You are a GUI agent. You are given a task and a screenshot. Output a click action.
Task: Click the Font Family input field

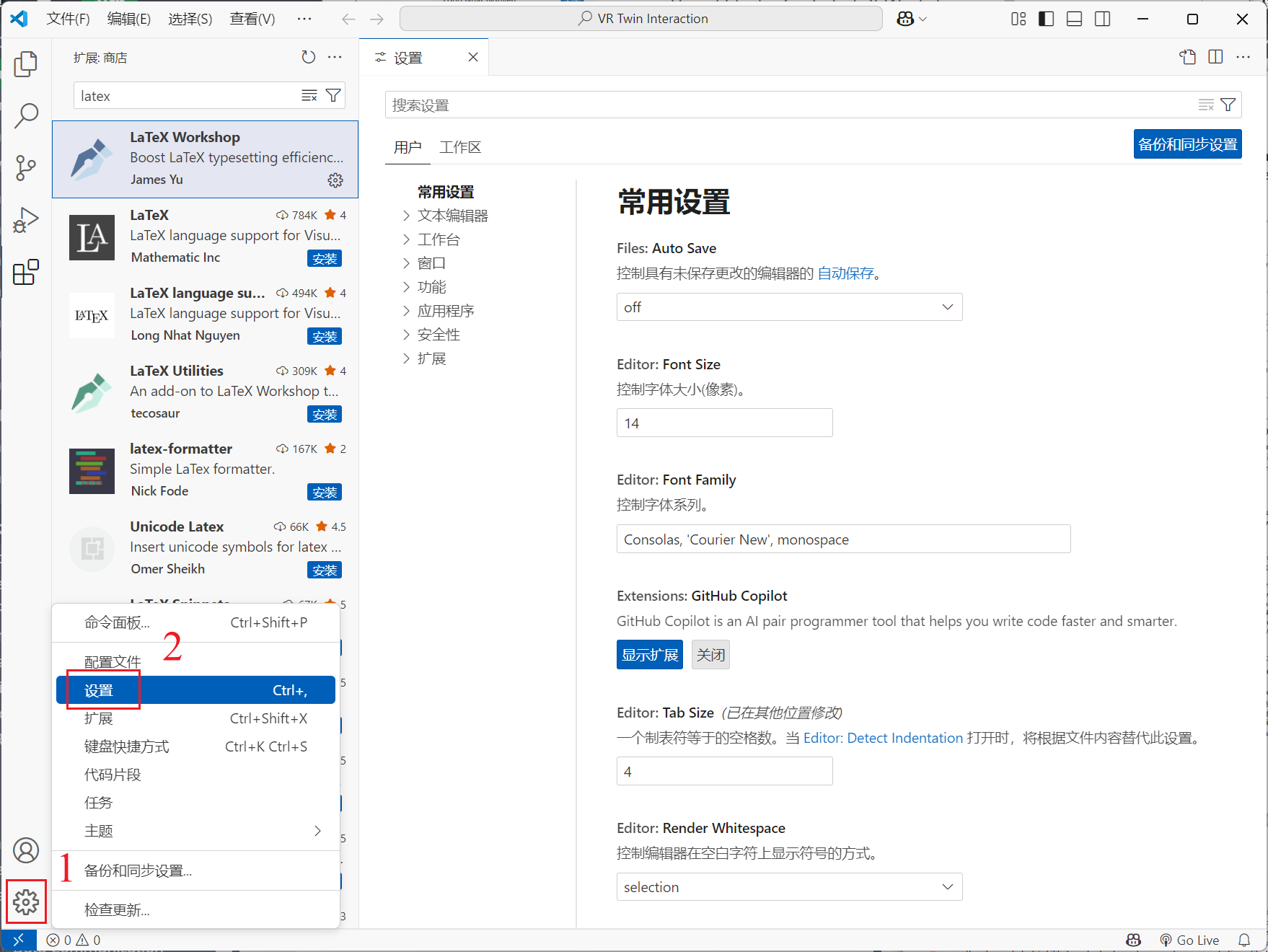[x=843, y=539]
